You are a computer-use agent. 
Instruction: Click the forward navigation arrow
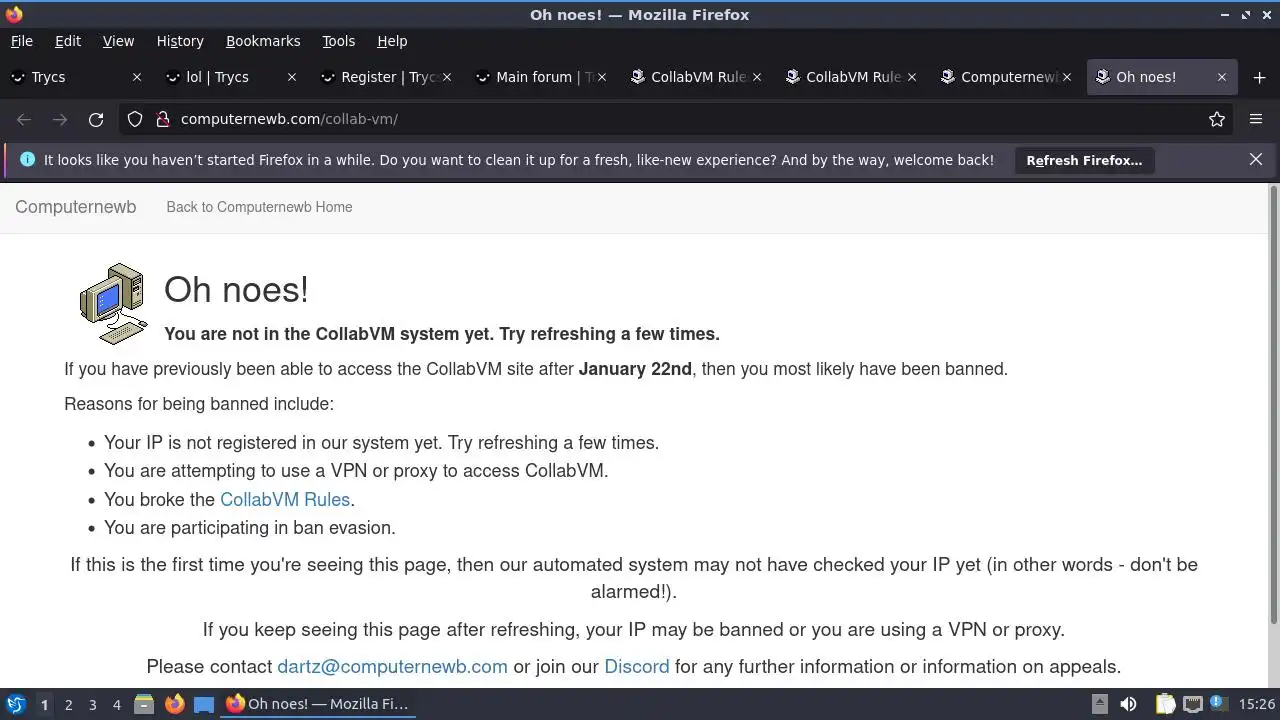pos(60,119)
